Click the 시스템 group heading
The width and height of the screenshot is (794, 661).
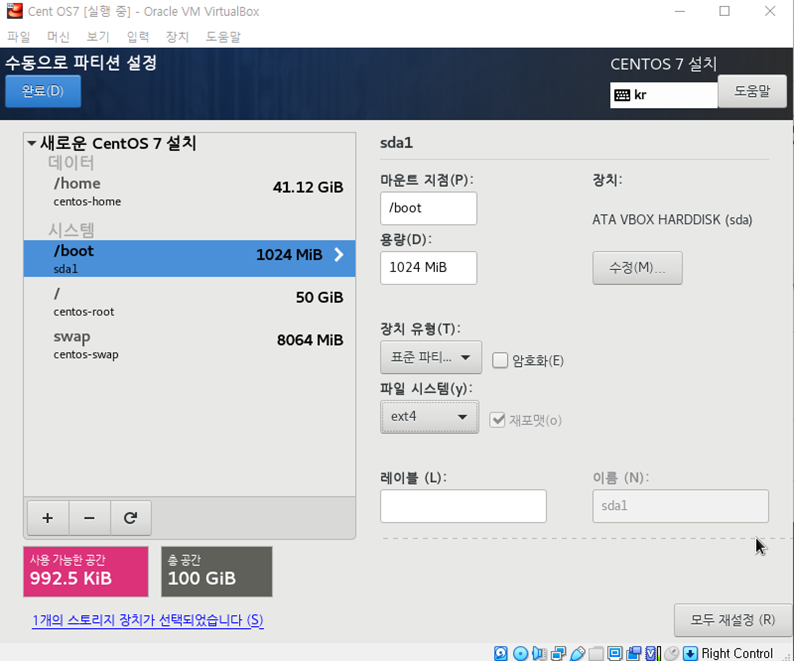point(71,230)
